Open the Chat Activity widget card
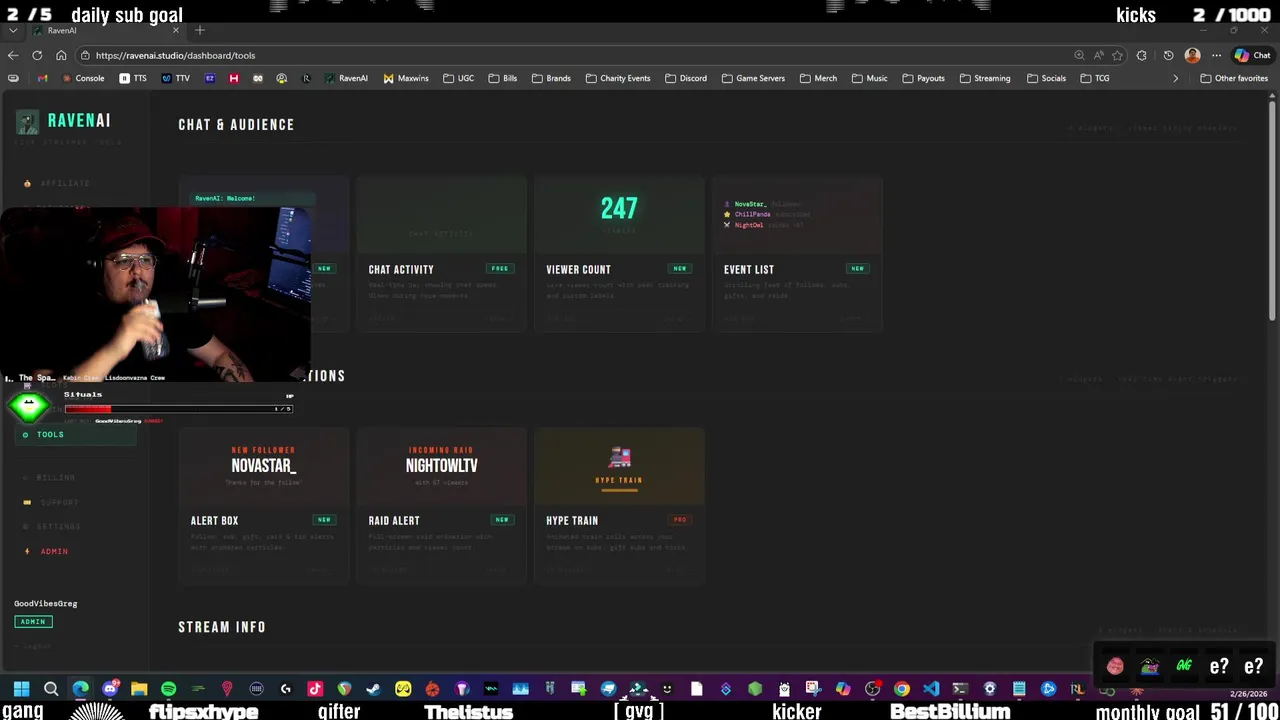The image size is (1280, 720). 441,254
